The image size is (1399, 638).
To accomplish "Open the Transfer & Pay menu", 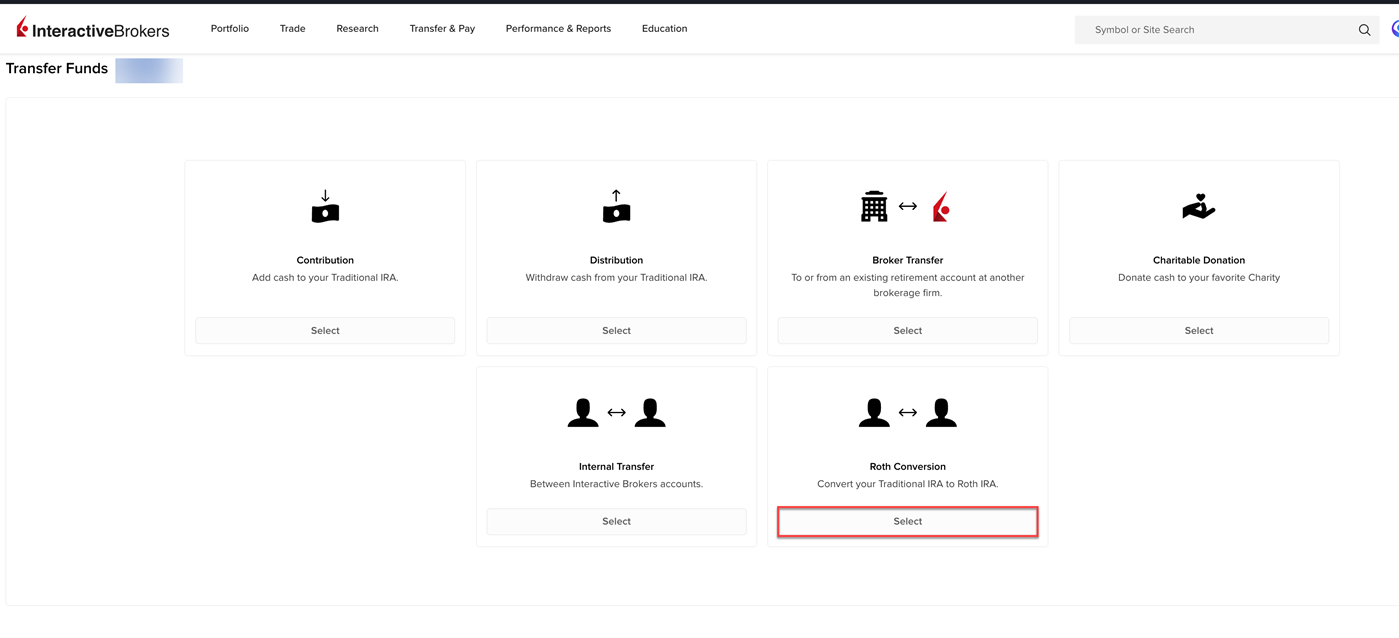I will click(x=442, y=29).
